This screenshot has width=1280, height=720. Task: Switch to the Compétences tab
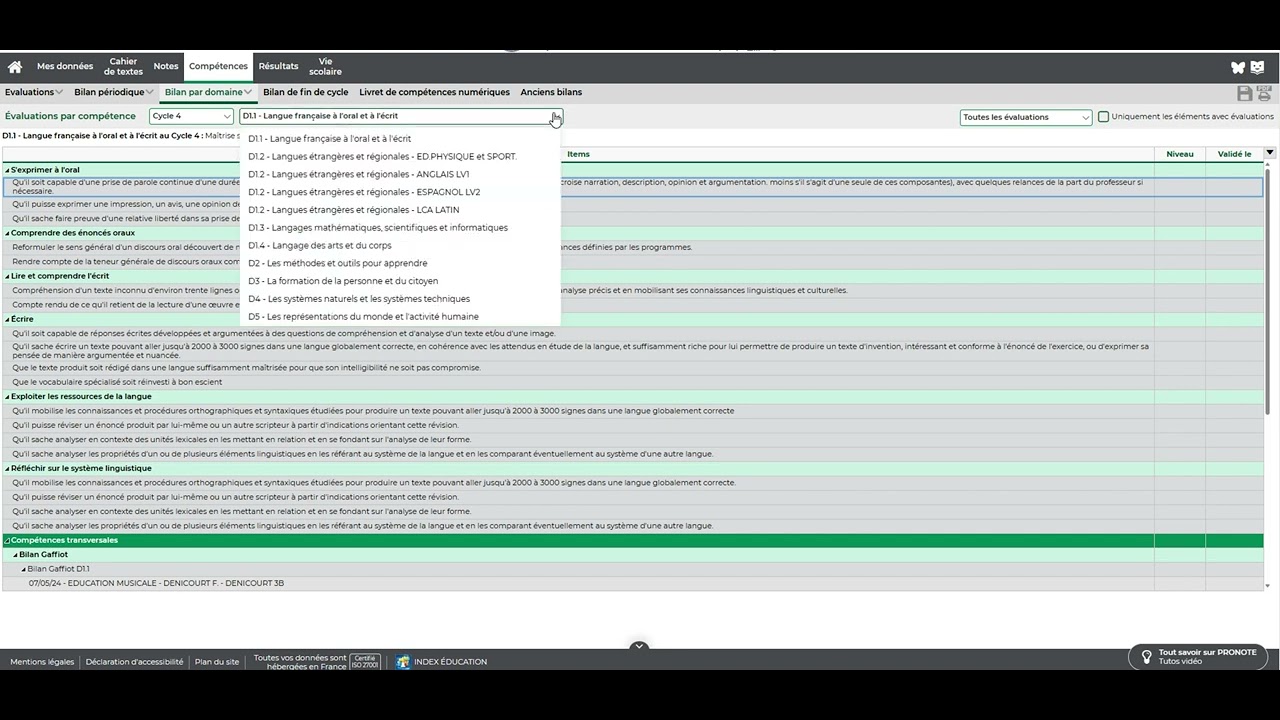(218, 67)
